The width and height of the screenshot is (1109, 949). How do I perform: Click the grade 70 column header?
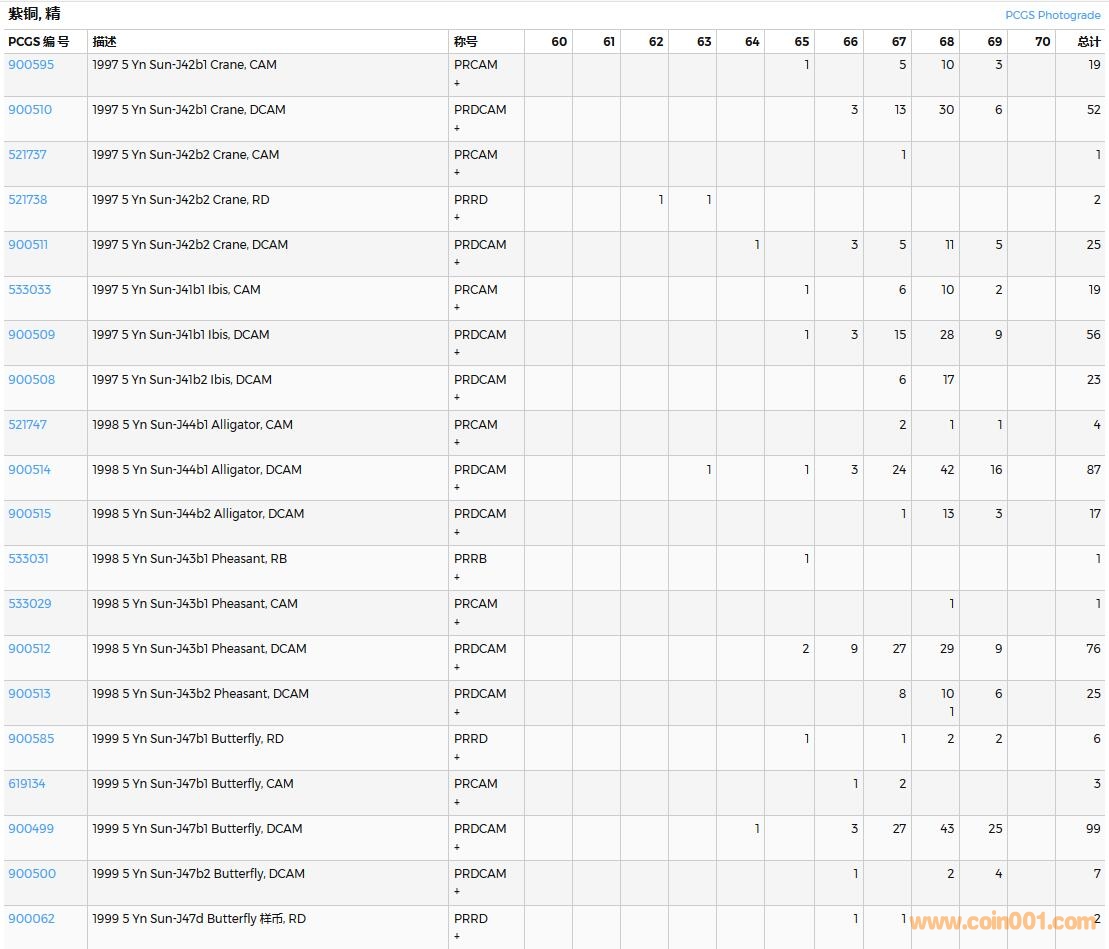pyautogui.click(x=1042, y=42)
